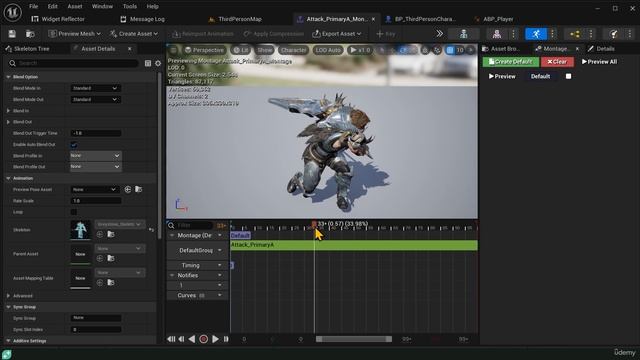Browse to Preview Pose Asset folder icon

[x=139, y=189]
